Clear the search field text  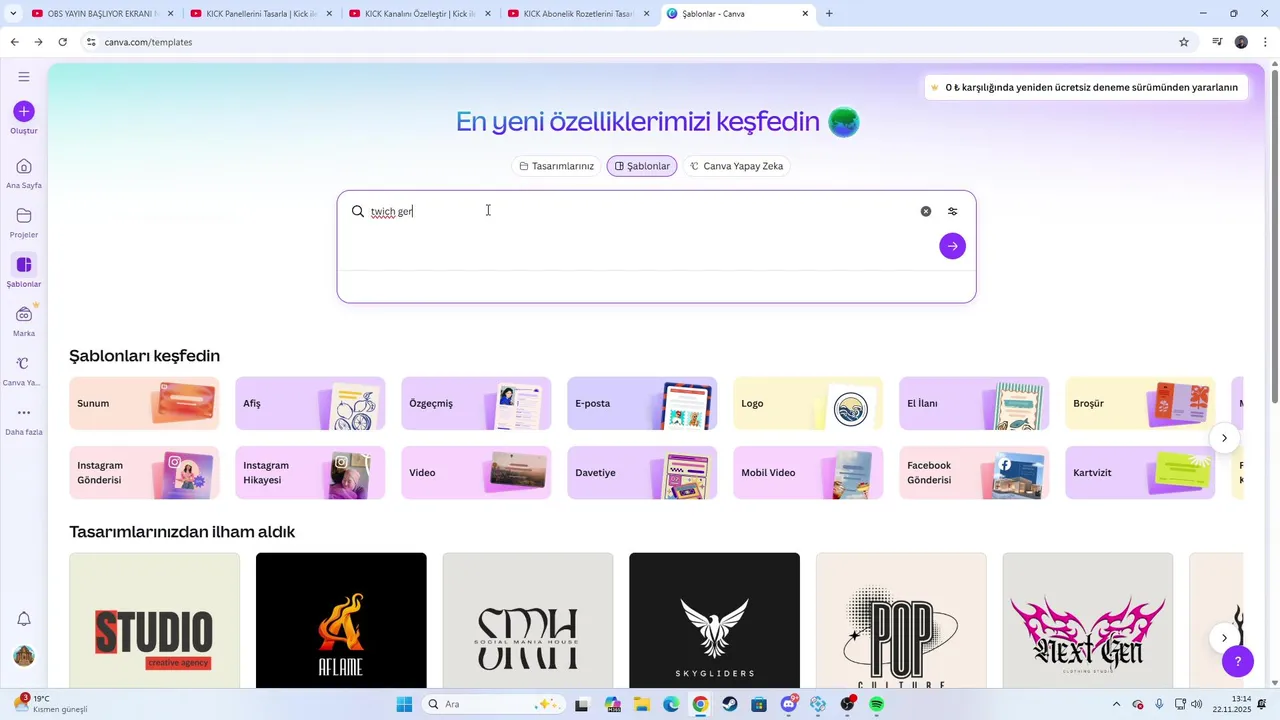tap(926, 211)
